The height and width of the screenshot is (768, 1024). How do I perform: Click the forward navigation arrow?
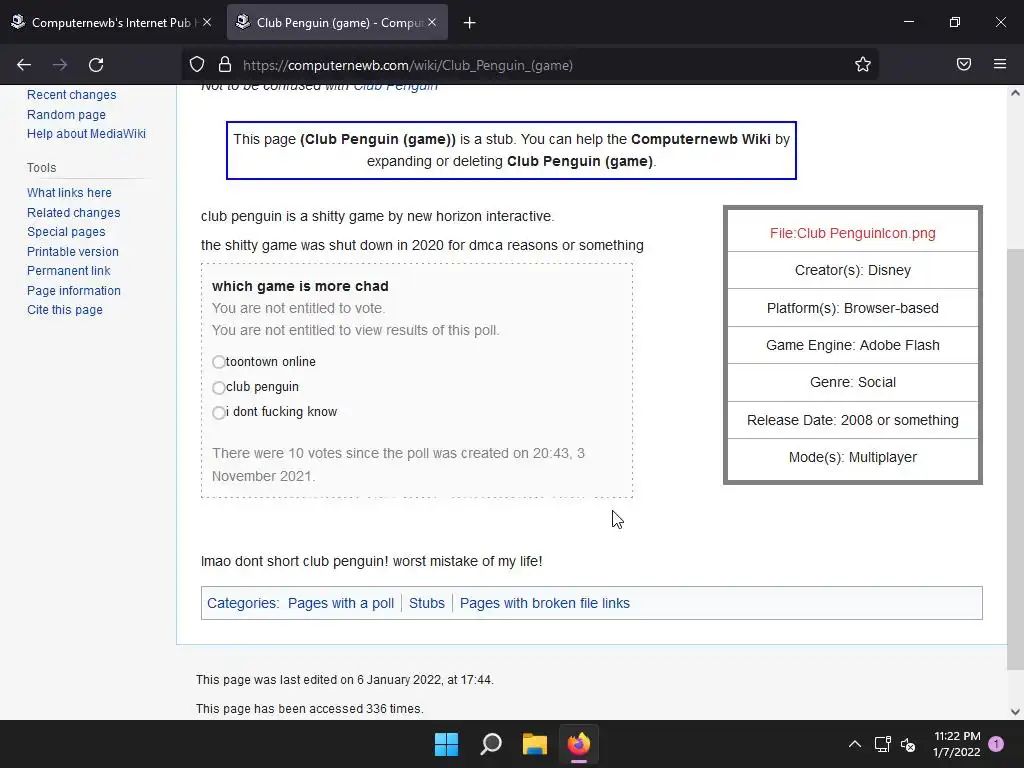[x=60, y=65]
